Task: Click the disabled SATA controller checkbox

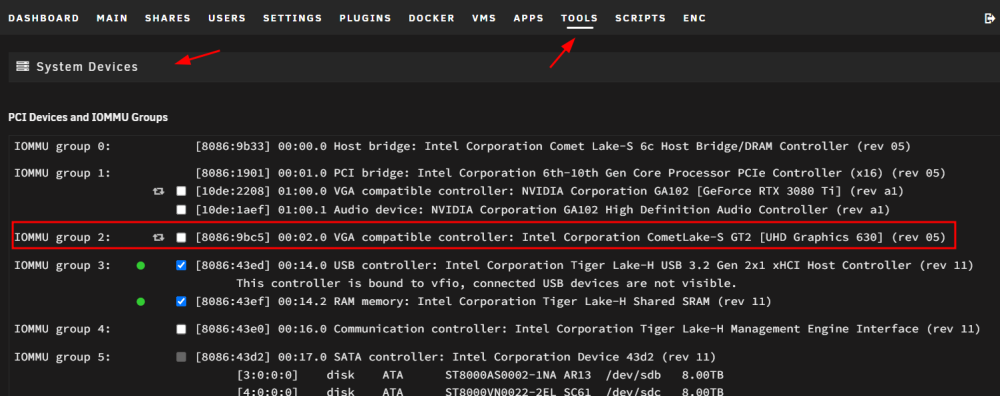Action: [182, 357]
